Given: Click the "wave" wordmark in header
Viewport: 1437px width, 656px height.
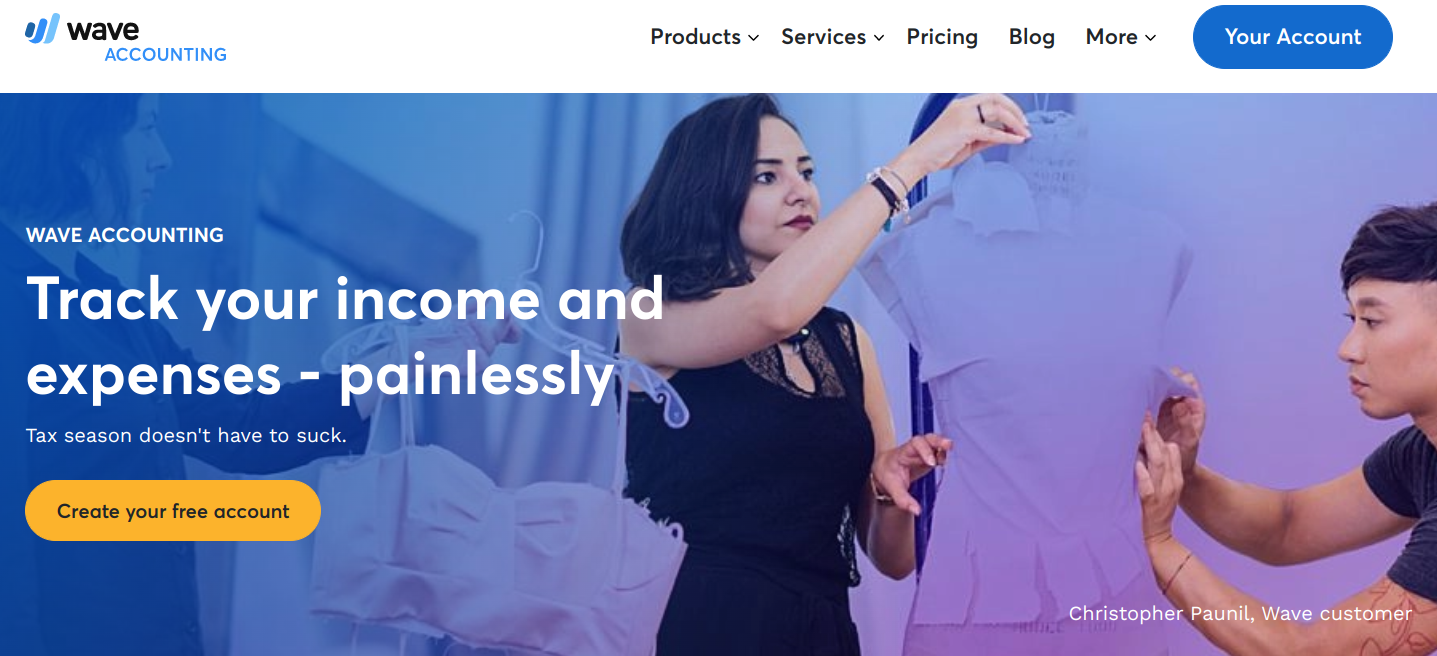Looking at the screenshot, I should click(x=103, y=29).
